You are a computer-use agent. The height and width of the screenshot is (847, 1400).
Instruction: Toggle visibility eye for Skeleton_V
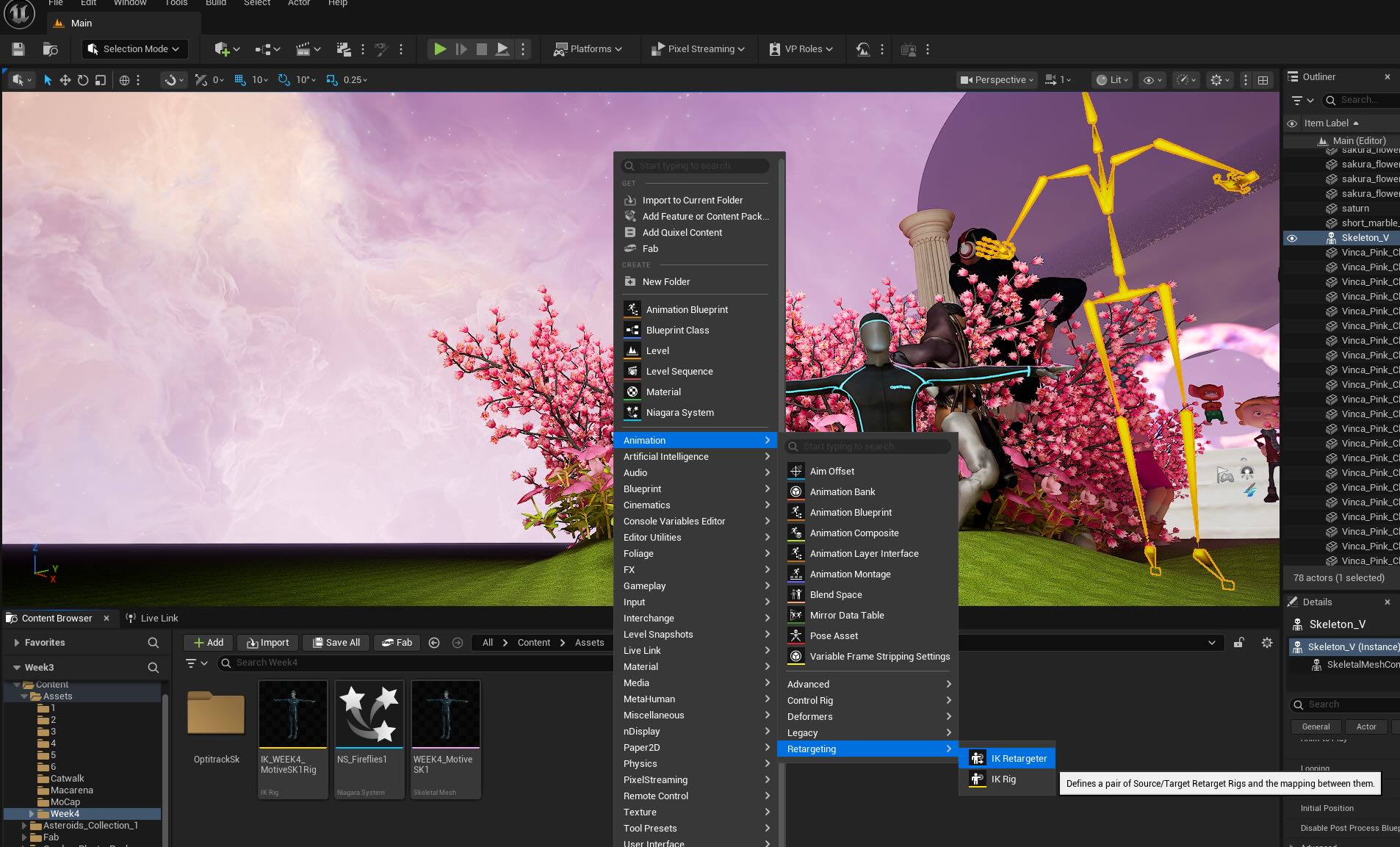tap(1292, 238)
